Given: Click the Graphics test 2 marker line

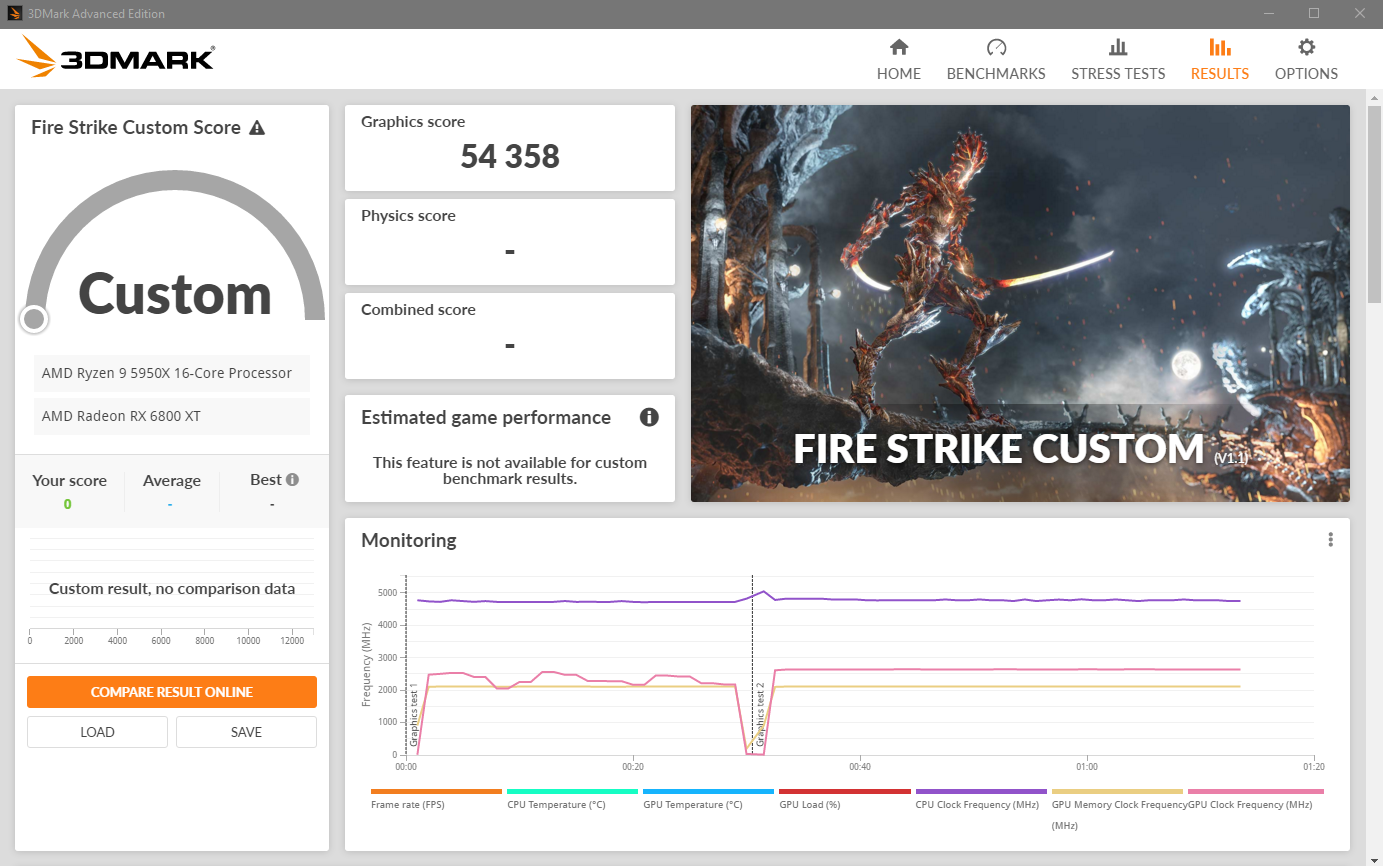Looking at the screenshot, I should tap(752, 665).
